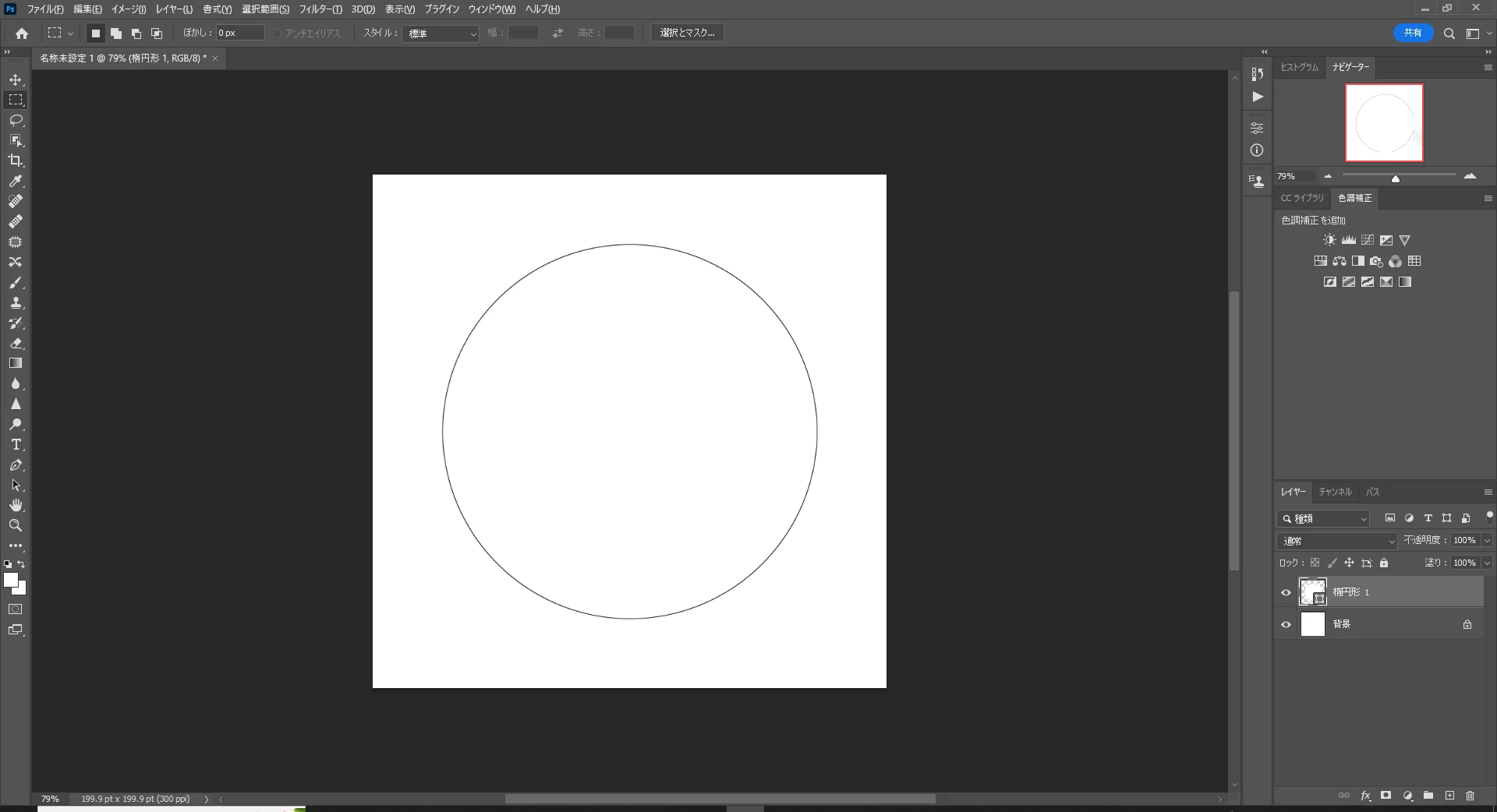Open the ファイル menu
The height and width of the screenshot is (812, 1497).
[45, 9]
